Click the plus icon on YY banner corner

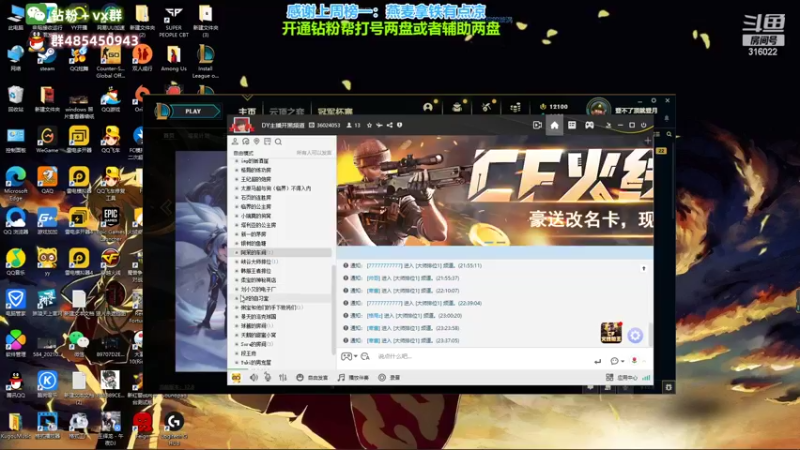pyautogui.click(x=647, y=141)
